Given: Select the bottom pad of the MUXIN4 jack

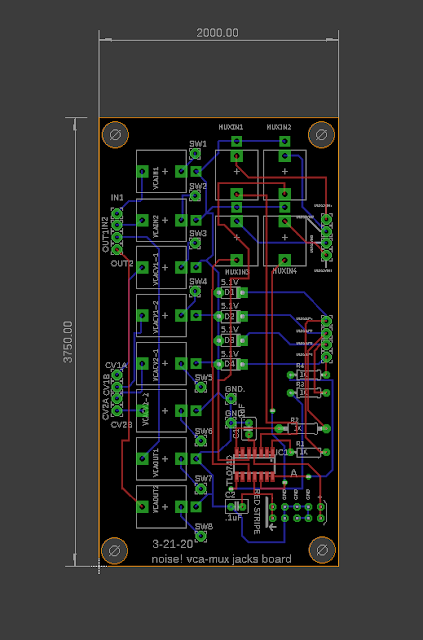Looking at the screenshot, I should (x=285, y=260).
